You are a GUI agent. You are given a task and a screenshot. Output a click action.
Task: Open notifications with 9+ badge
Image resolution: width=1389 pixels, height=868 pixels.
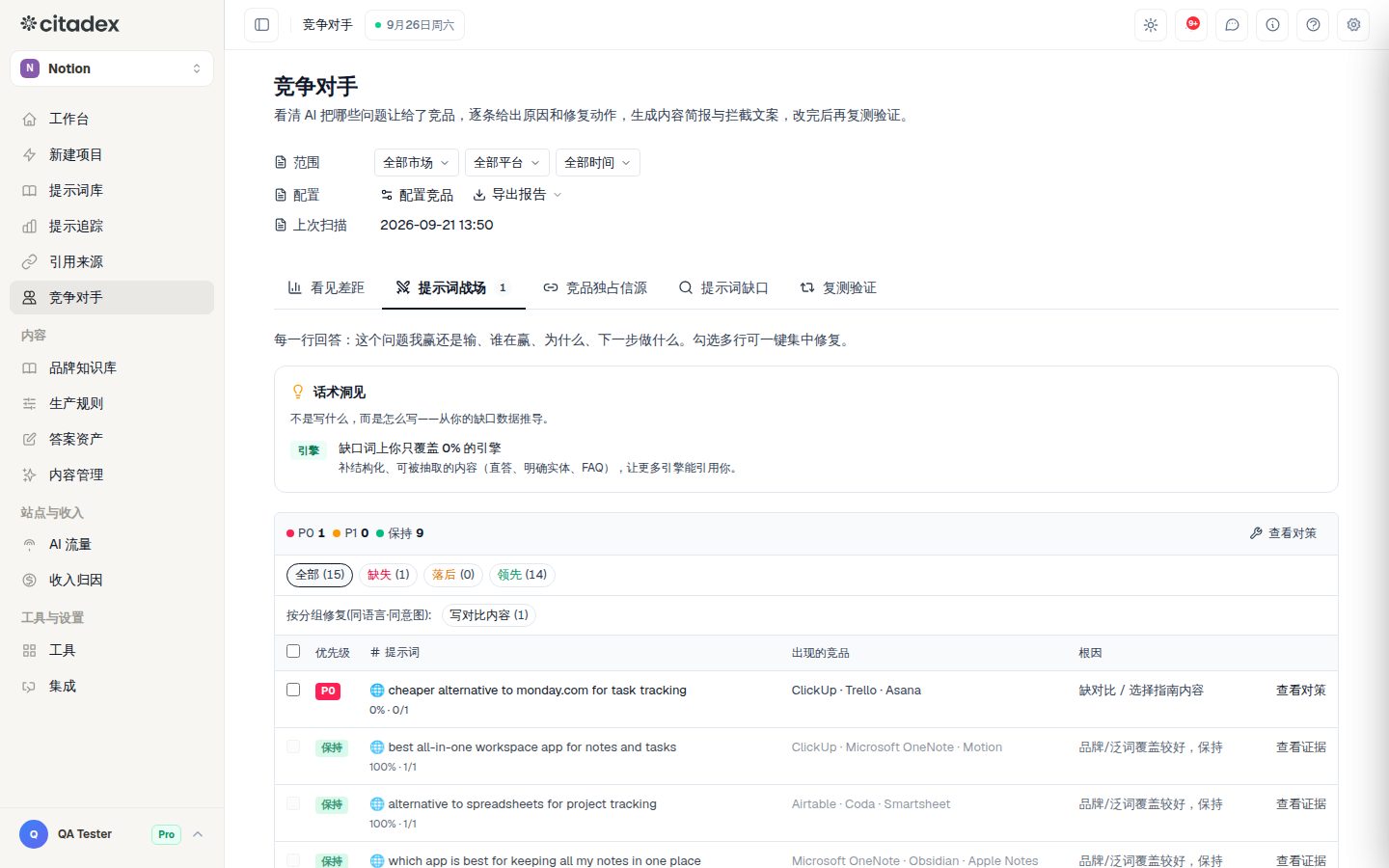coord(1191,25)
